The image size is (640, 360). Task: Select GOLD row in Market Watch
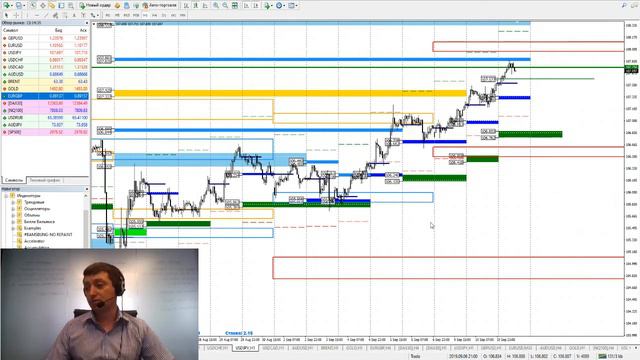(45, 89)
